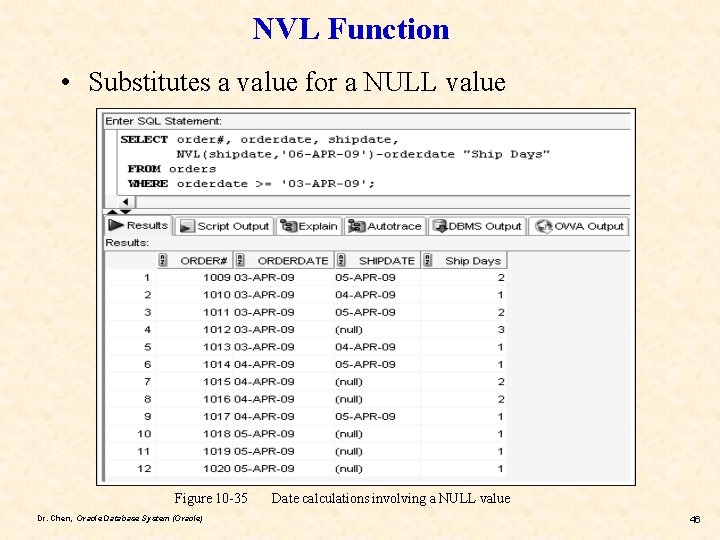Select order number cell 1011
Viewport: 720px width, 540px height.
pyautogui.click(x=216, y=312)
